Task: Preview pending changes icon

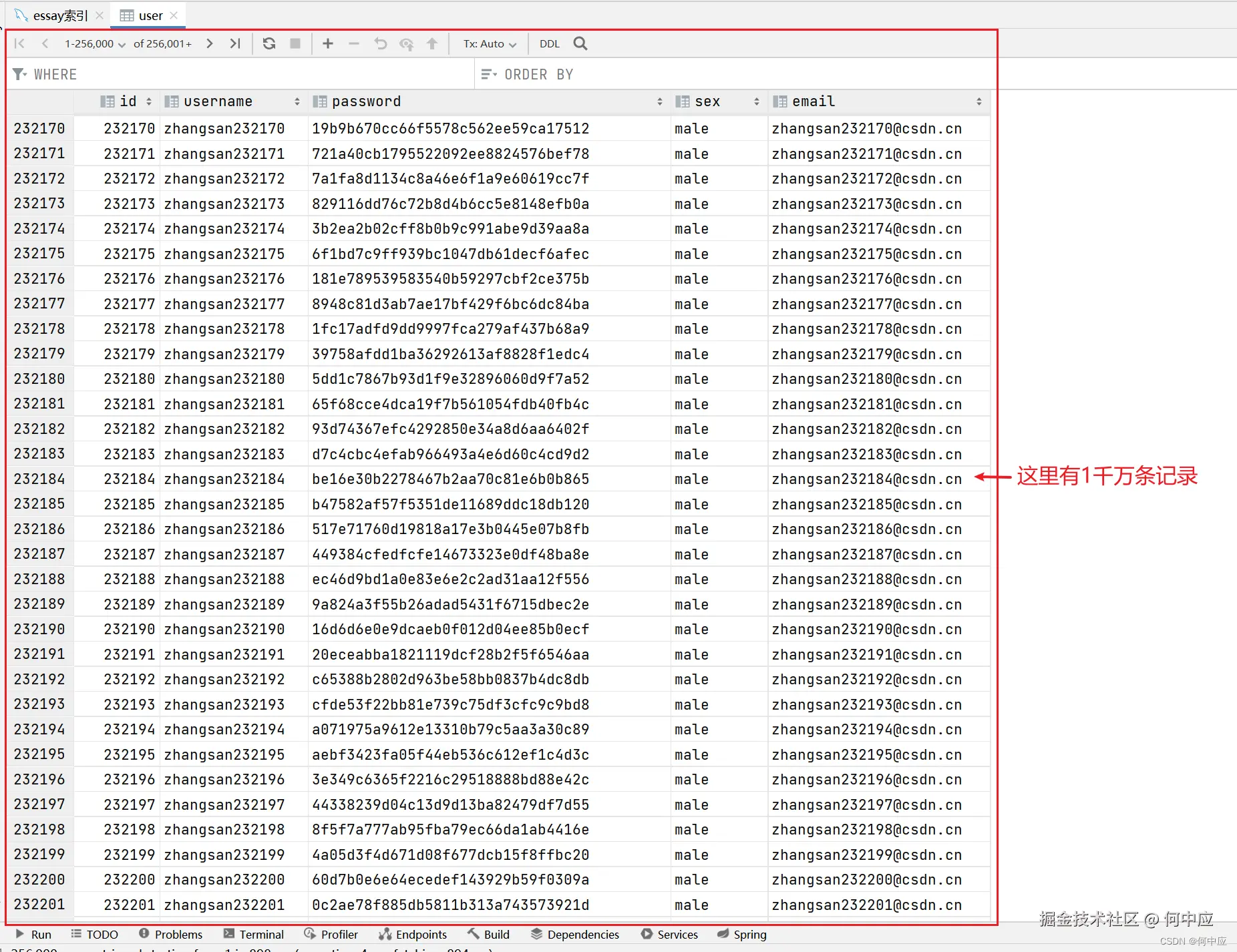Action: [406, 44]
